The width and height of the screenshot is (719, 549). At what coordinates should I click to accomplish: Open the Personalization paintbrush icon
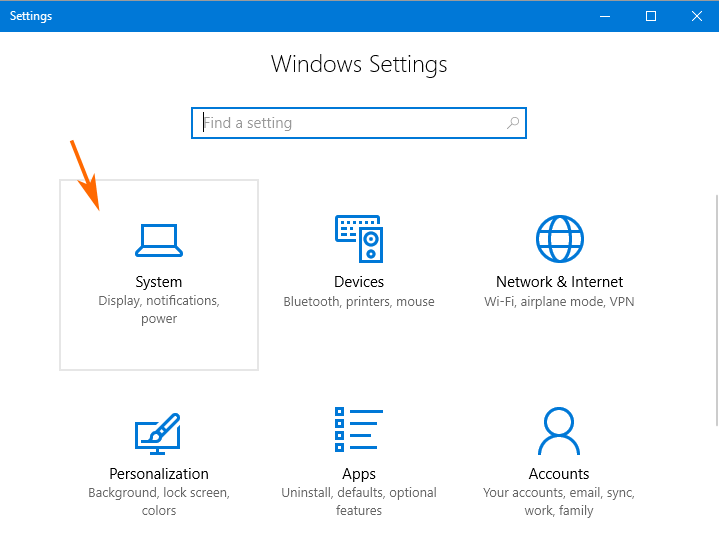click(x=158, y=432)
